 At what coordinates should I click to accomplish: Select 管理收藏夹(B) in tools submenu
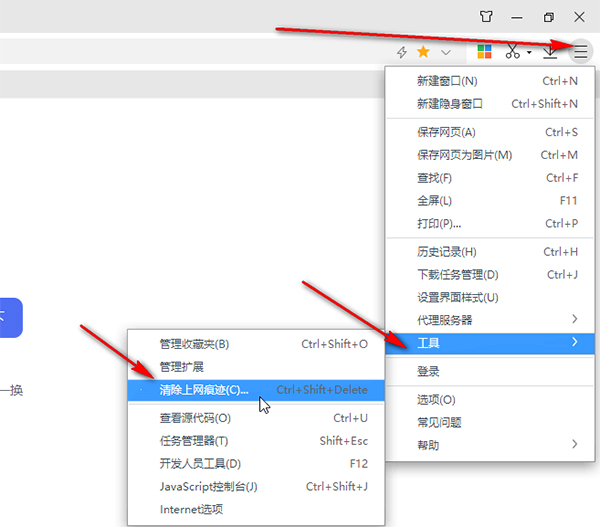[x=256, y=344]
